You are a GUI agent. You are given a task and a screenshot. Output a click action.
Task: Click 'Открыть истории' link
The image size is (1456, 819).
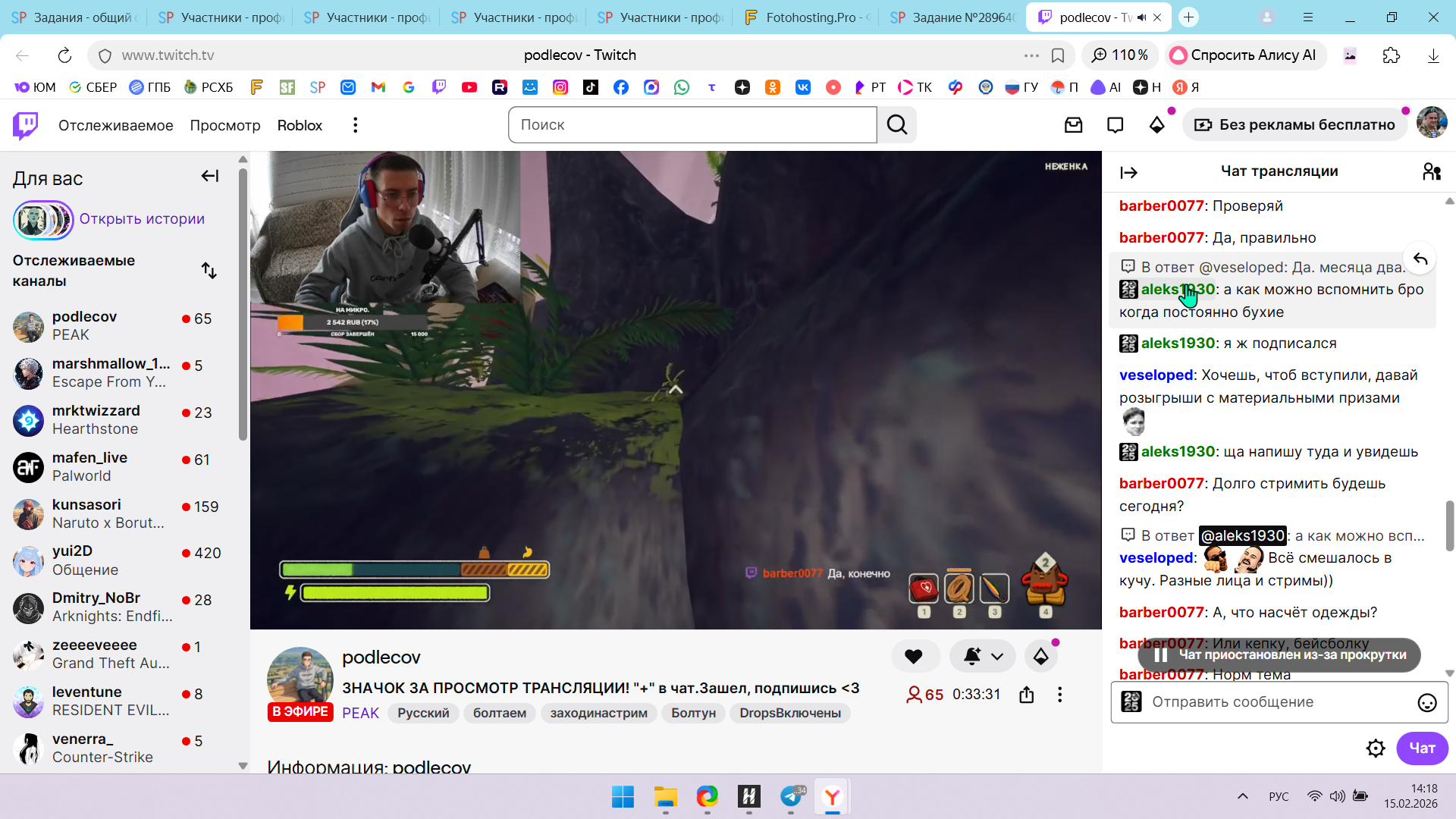tap(142, 219)
